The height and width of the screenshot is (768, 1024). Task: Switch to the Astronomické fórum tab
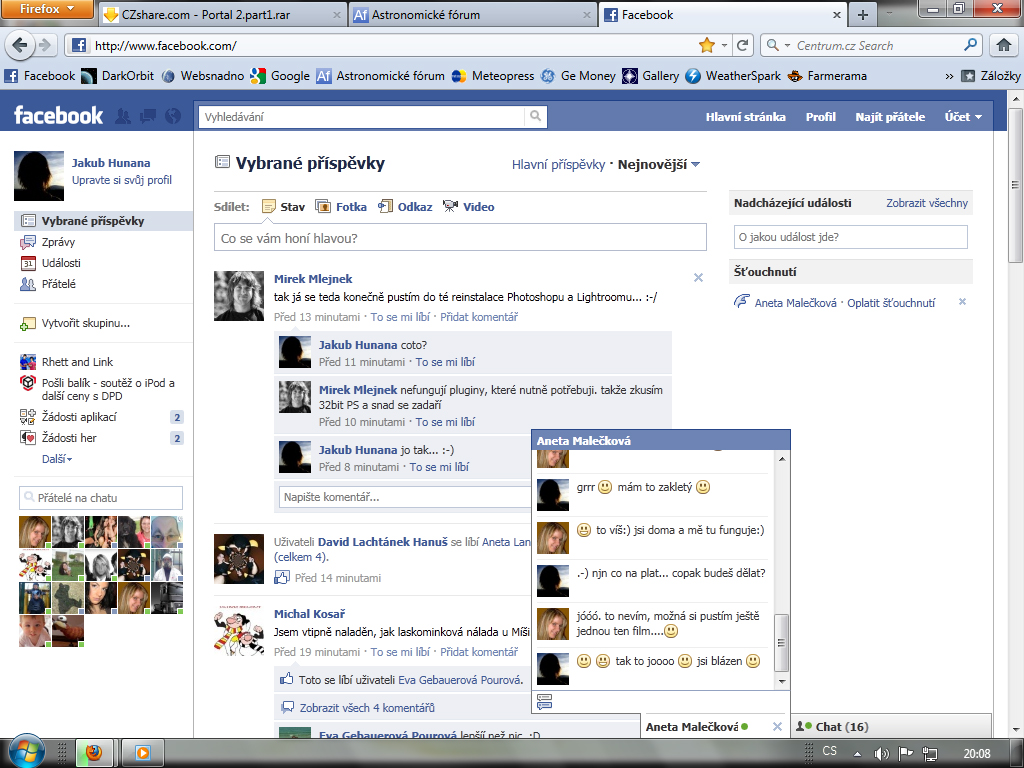pyautogui.click(x=473, y=15)
